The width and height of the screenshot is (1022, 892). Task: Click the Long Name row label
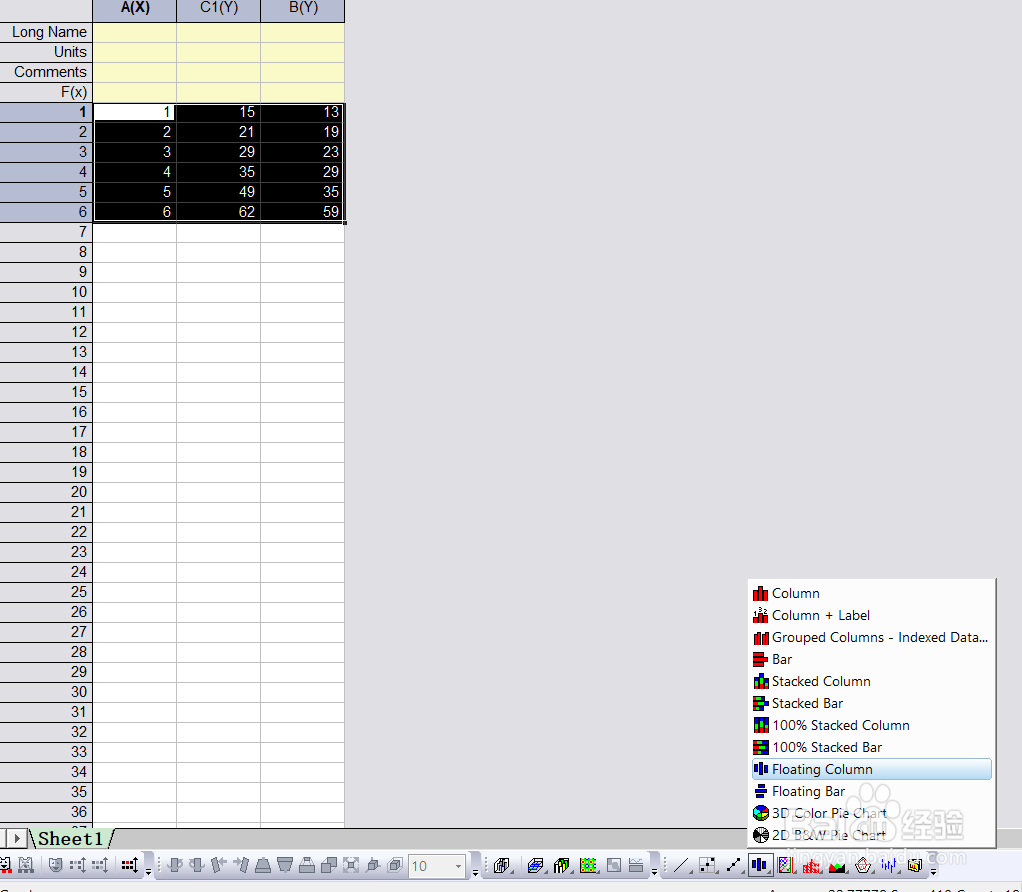[x=46, y=32]
